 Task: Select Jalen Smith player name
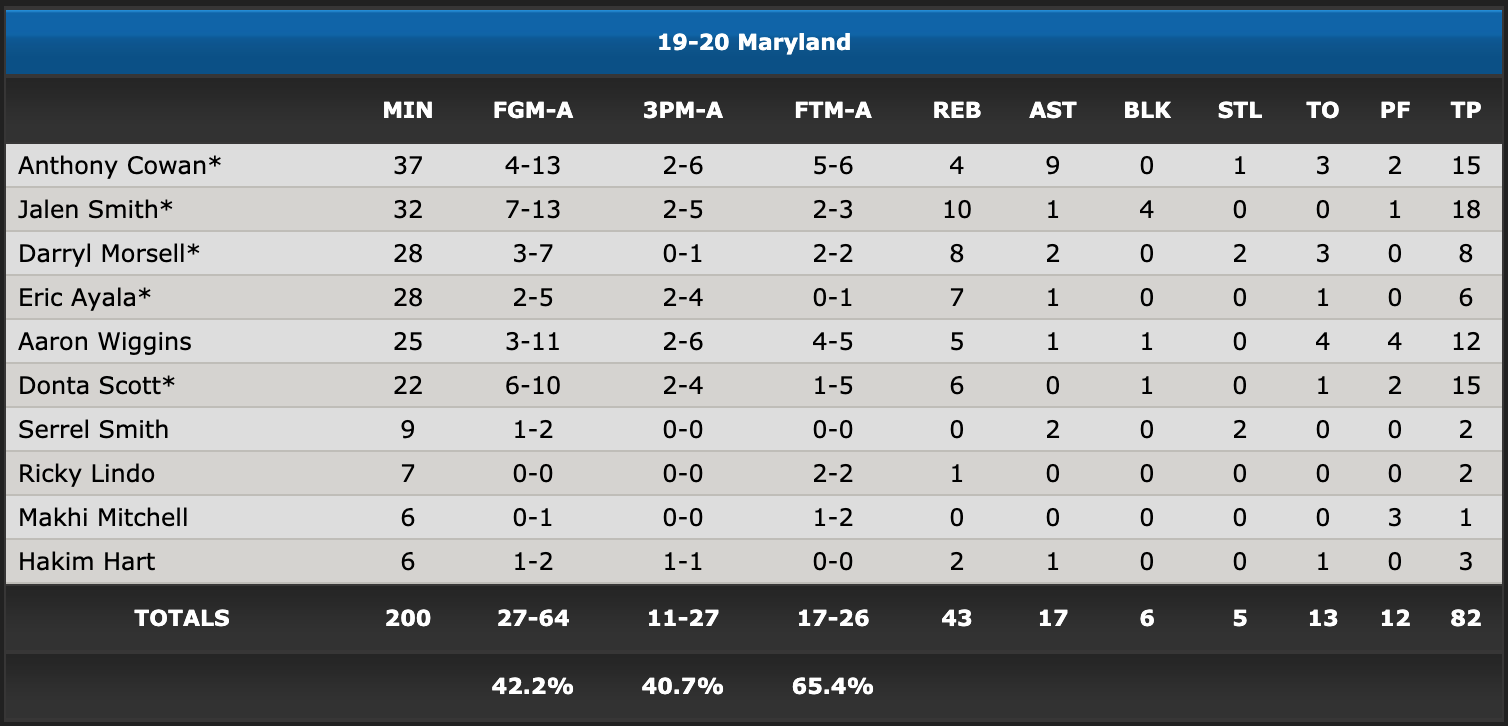click(95, 209)
